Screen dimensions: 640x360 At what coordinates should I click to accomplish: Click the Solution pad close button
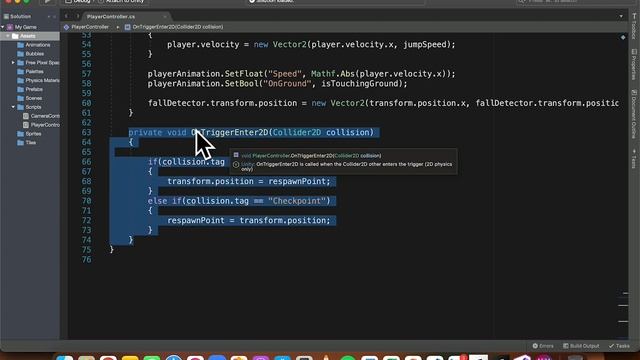(55, 17)
